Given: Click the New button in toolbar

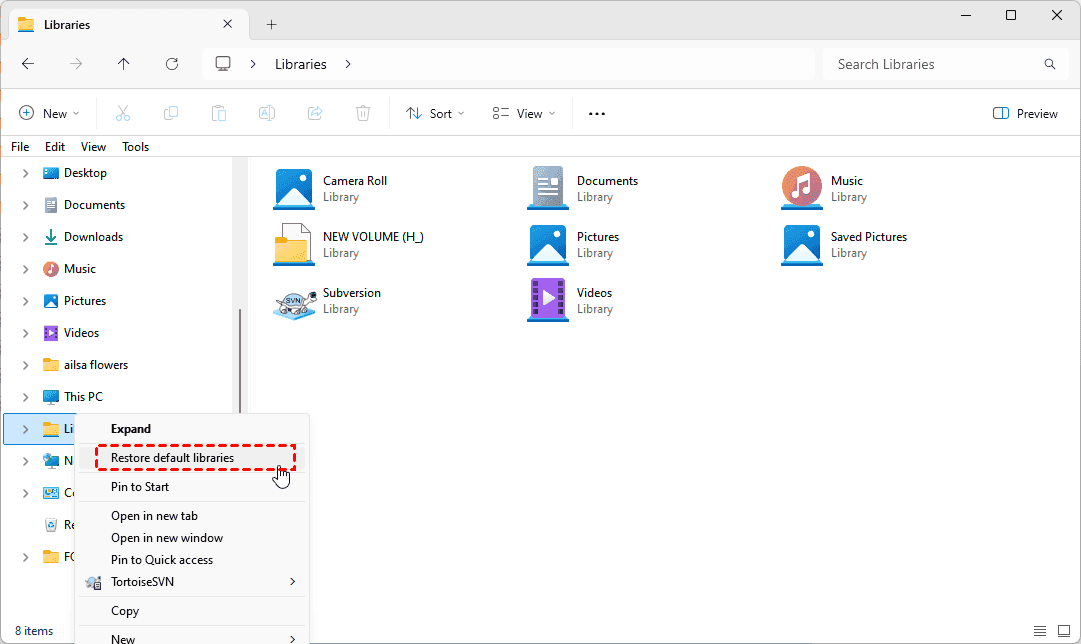Looking at the screenshot, I should [x=48, y=114].
